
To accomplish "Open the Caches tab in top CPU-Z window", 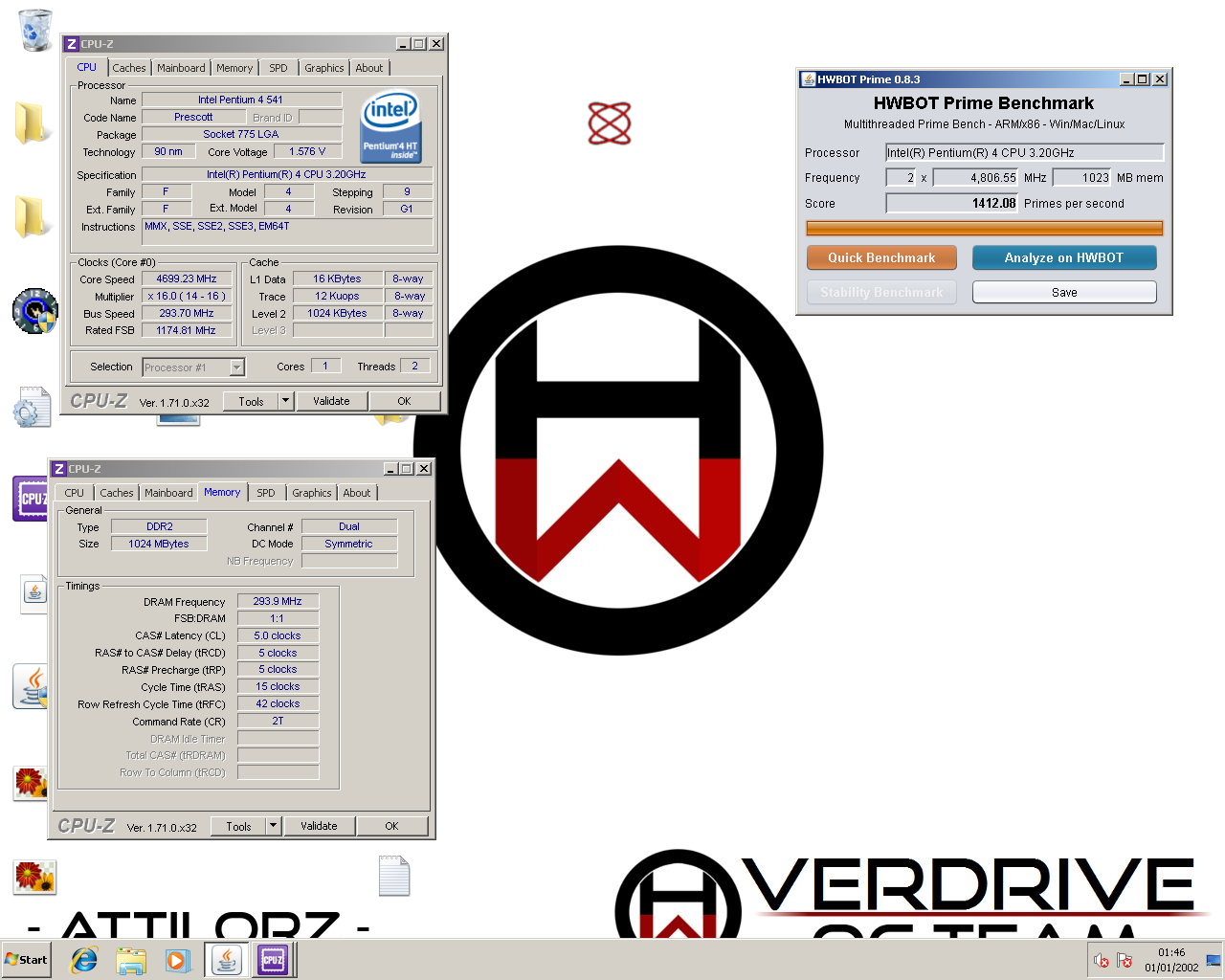I will pos(129,68).
